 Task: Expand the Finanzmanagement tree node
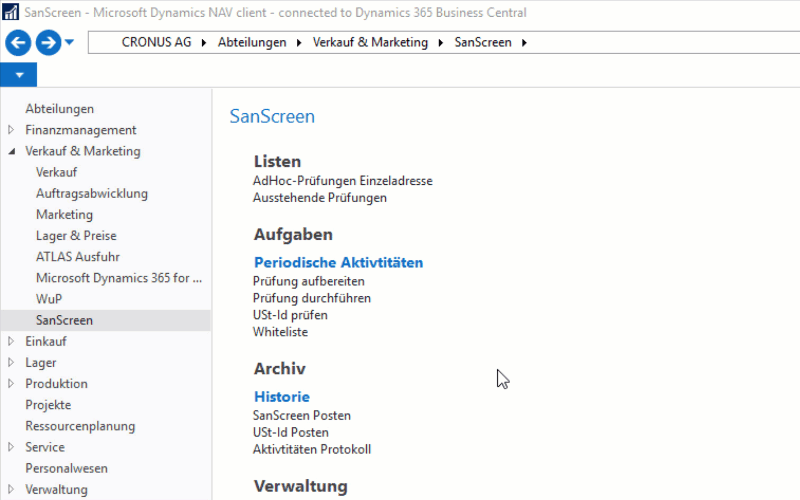[x=11, y=130]
